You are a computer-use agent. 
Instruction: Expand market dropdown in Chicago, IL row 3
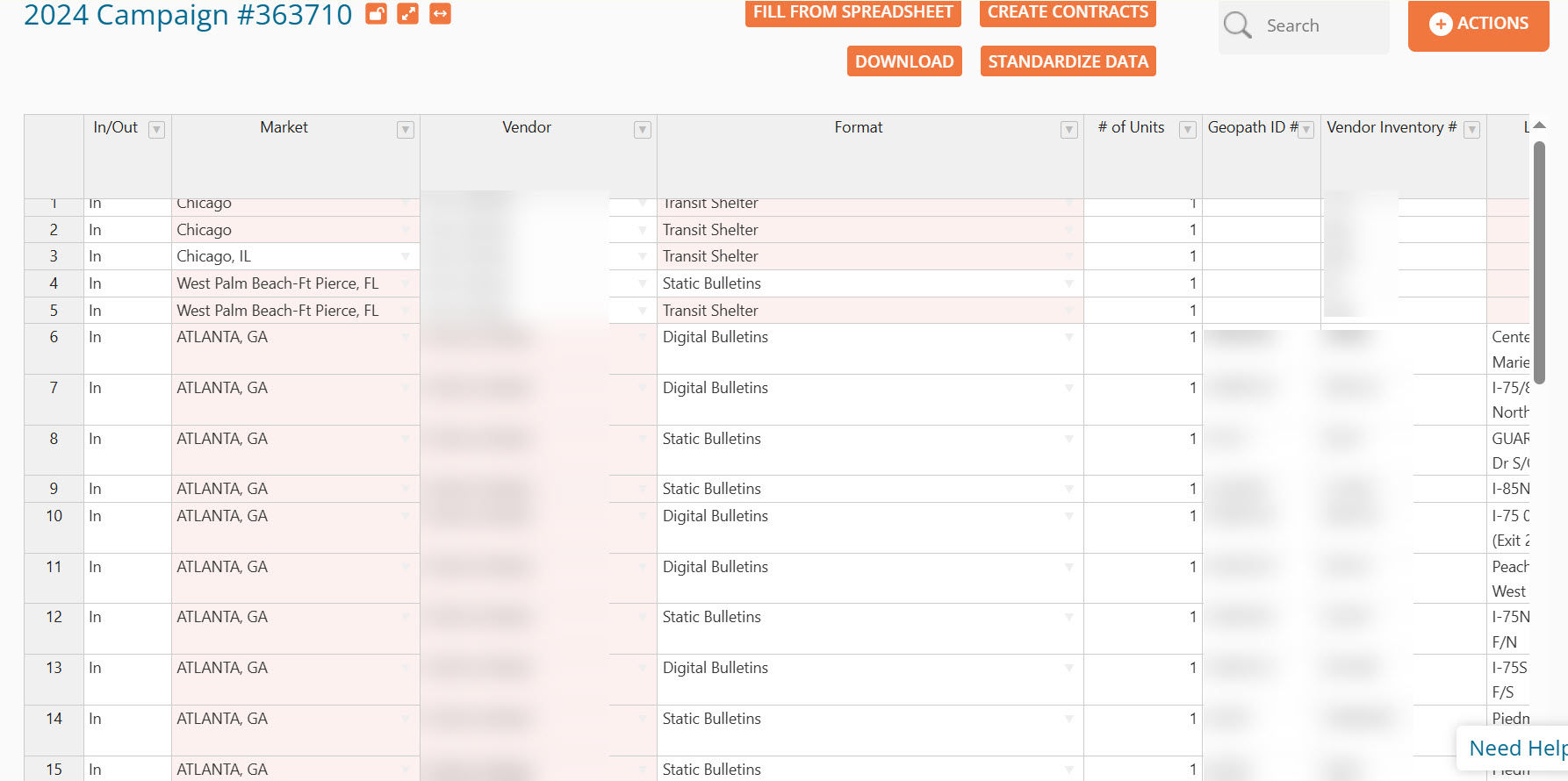click(x=406, y=256)
